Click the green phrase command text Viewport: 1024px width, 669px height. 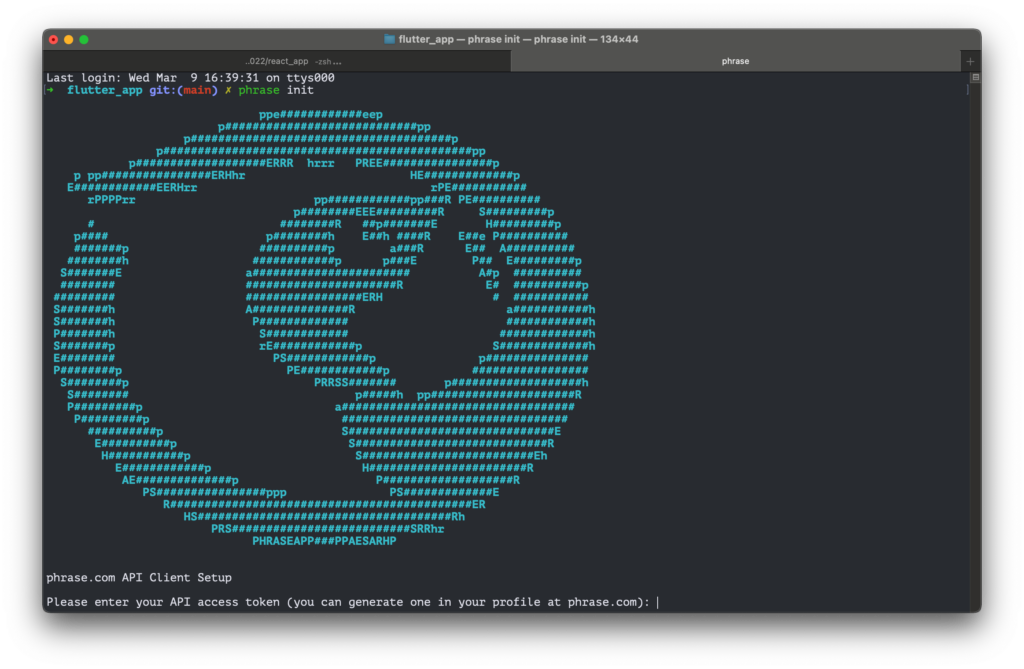258,89
